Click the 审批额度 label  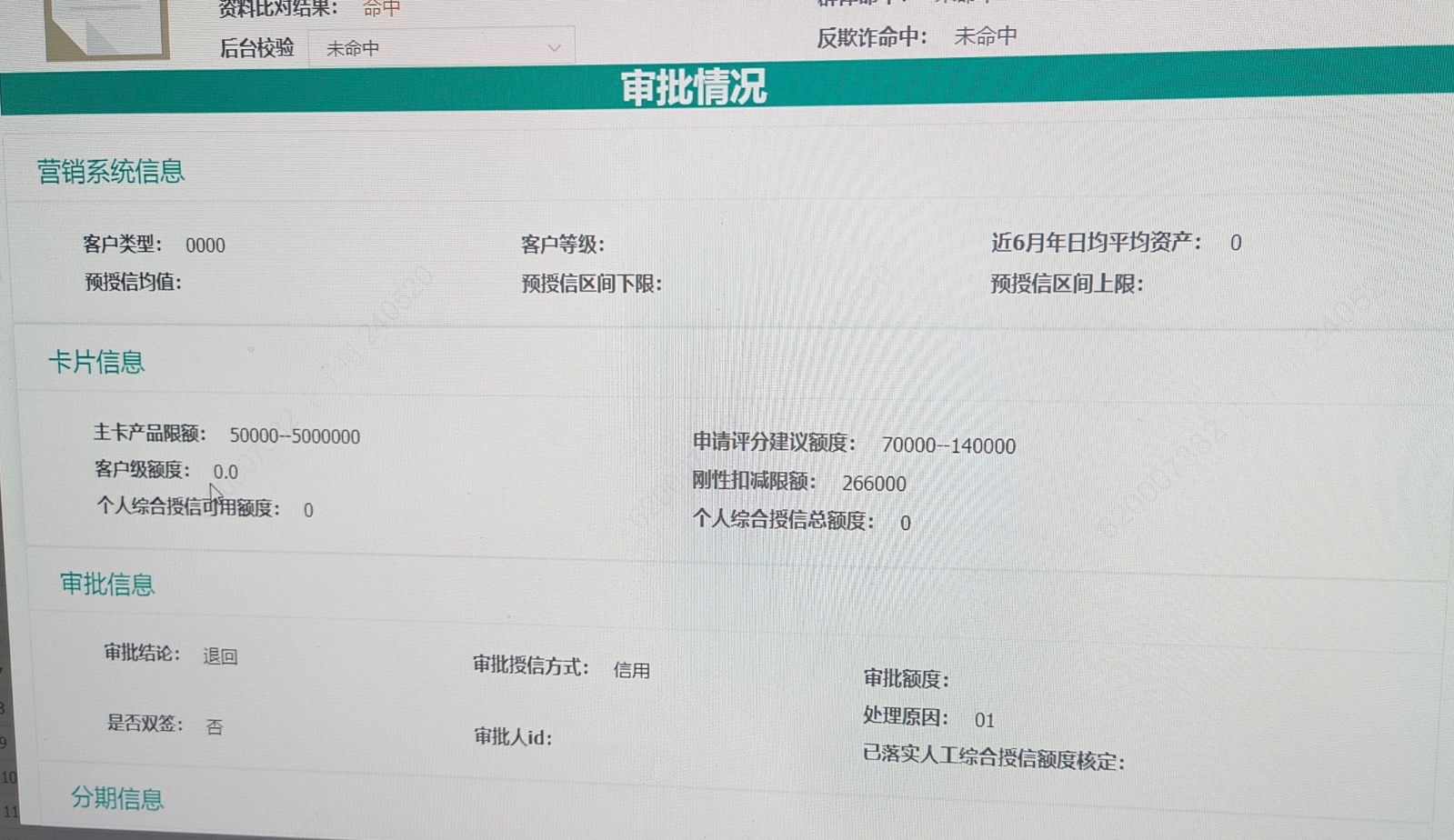906,678
